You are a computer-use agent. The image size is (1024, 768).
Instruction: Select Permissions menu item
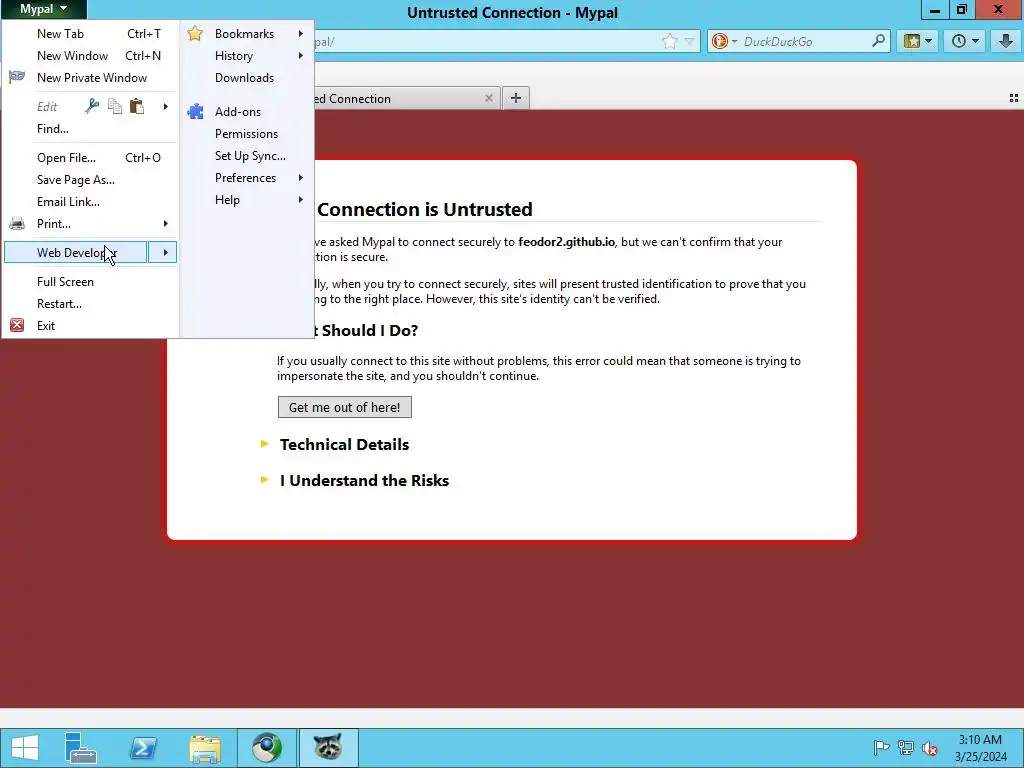pos(247,134)
